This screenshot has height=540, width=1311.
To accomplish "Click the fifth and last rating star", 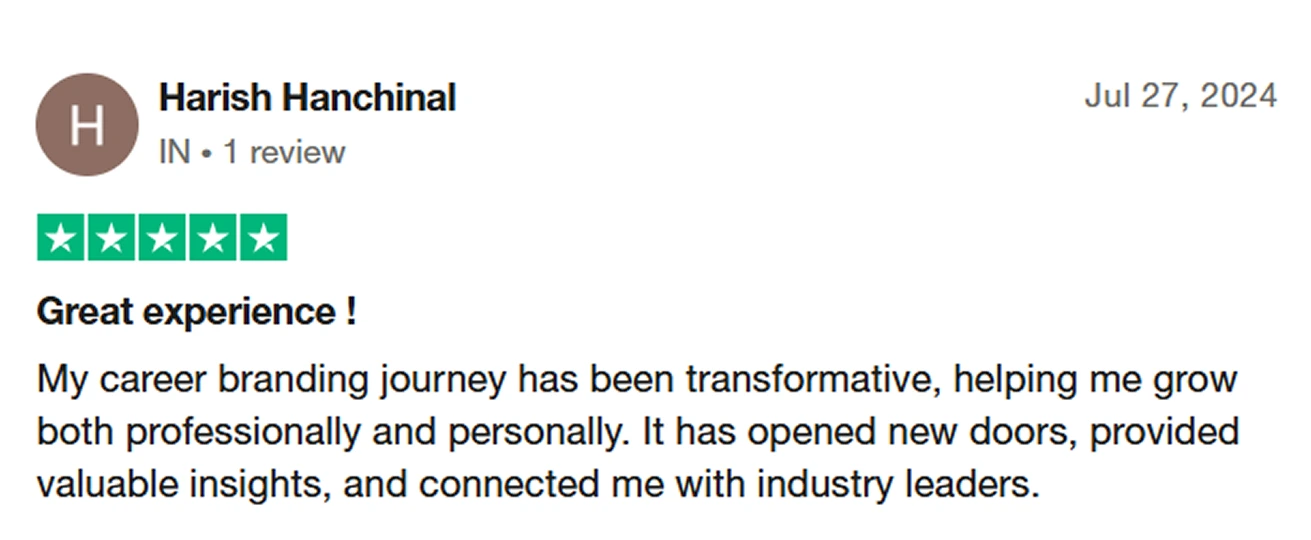I will click(x=263, y=238).
